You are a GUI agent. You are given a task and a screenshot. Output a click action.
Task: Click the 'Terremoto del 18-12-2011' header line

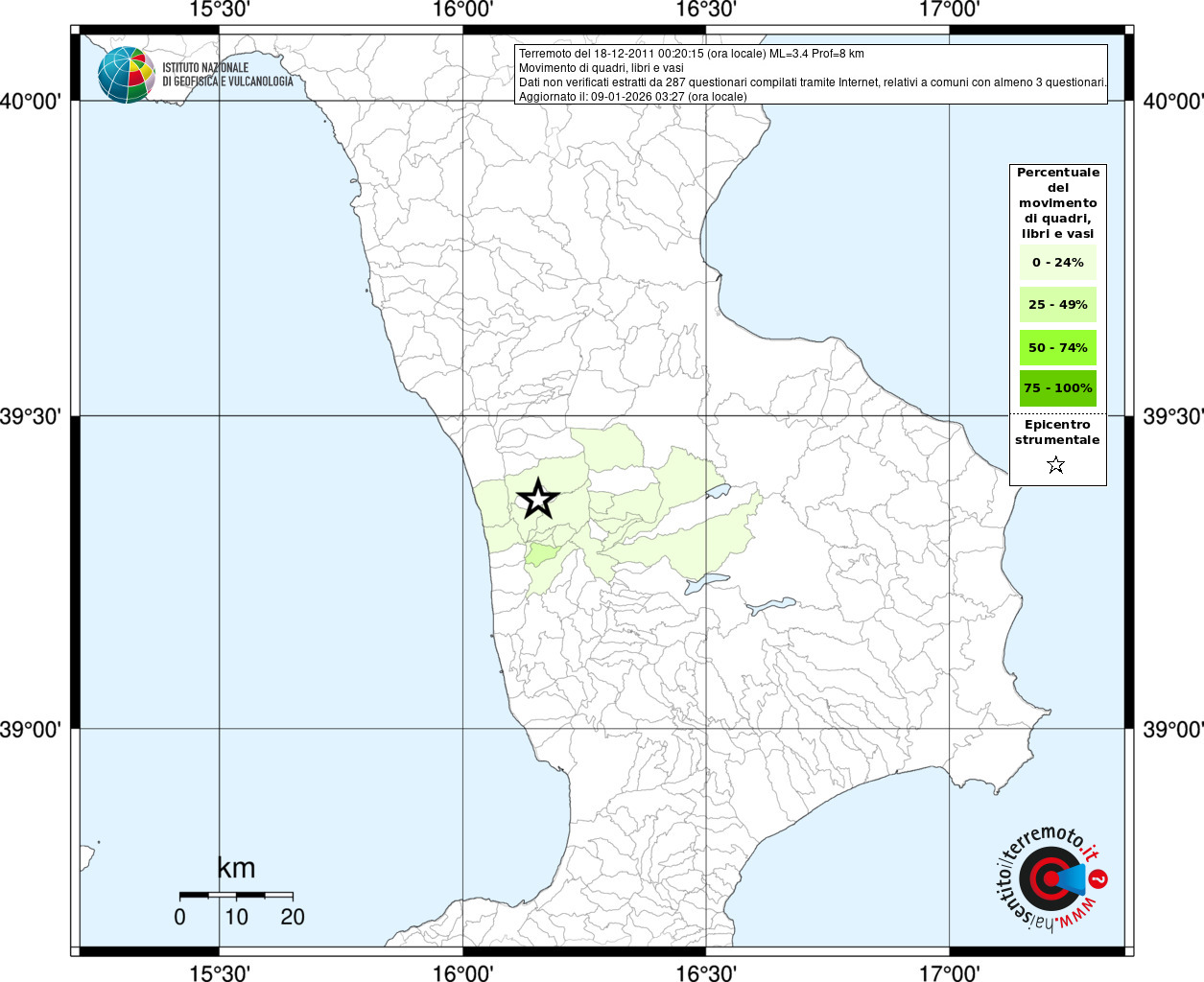(691, 54)
